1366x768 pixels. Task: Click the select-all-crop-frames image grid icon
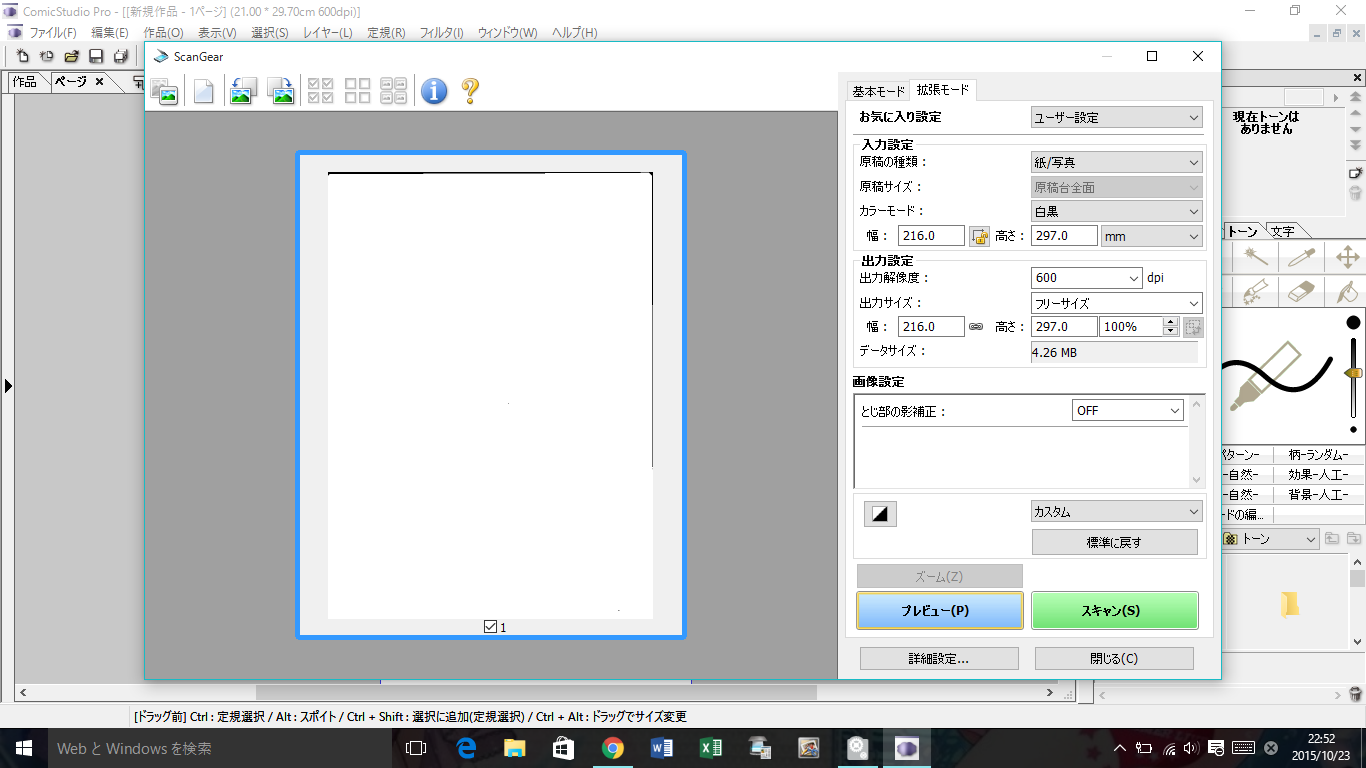tap(393, 91)
